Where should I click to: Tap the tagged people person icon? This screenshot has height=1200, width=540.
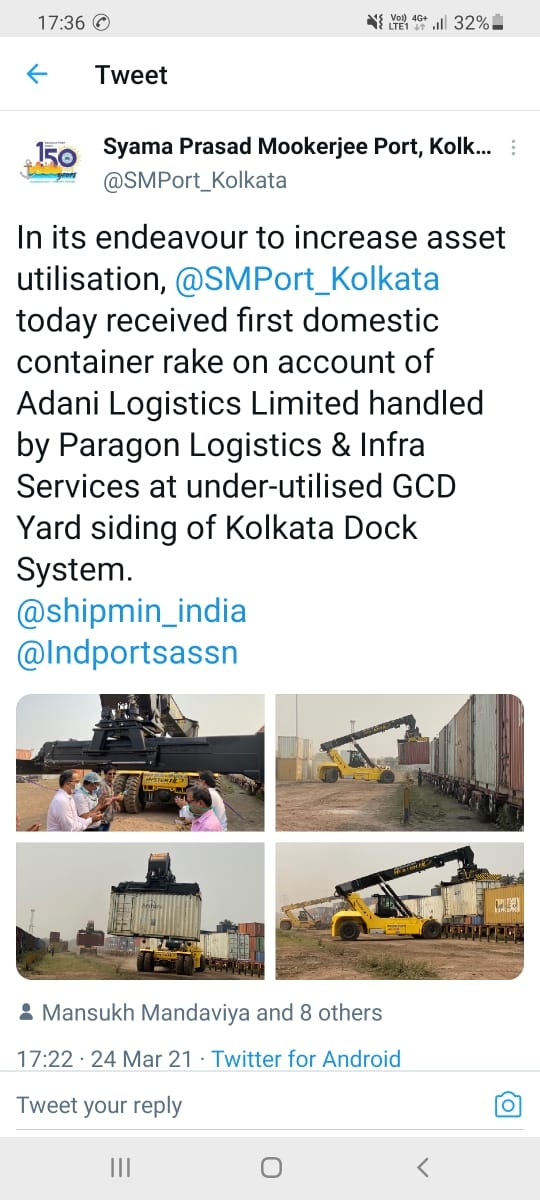pos(26,1013)
